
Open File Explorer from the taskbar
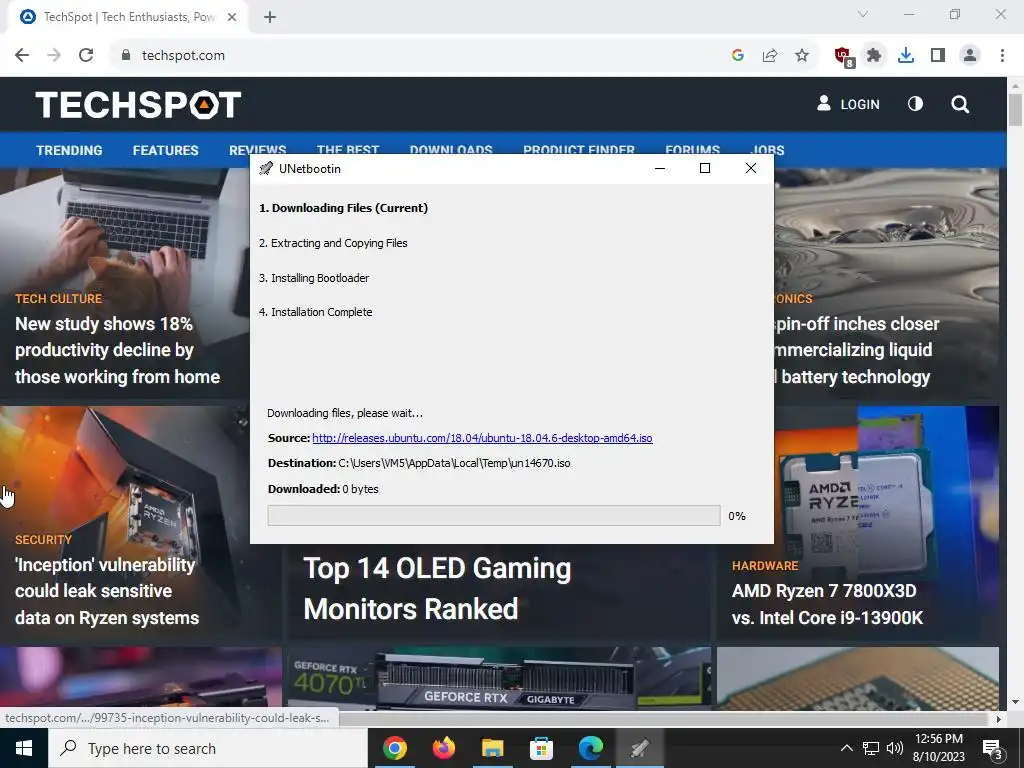point(492,748)
